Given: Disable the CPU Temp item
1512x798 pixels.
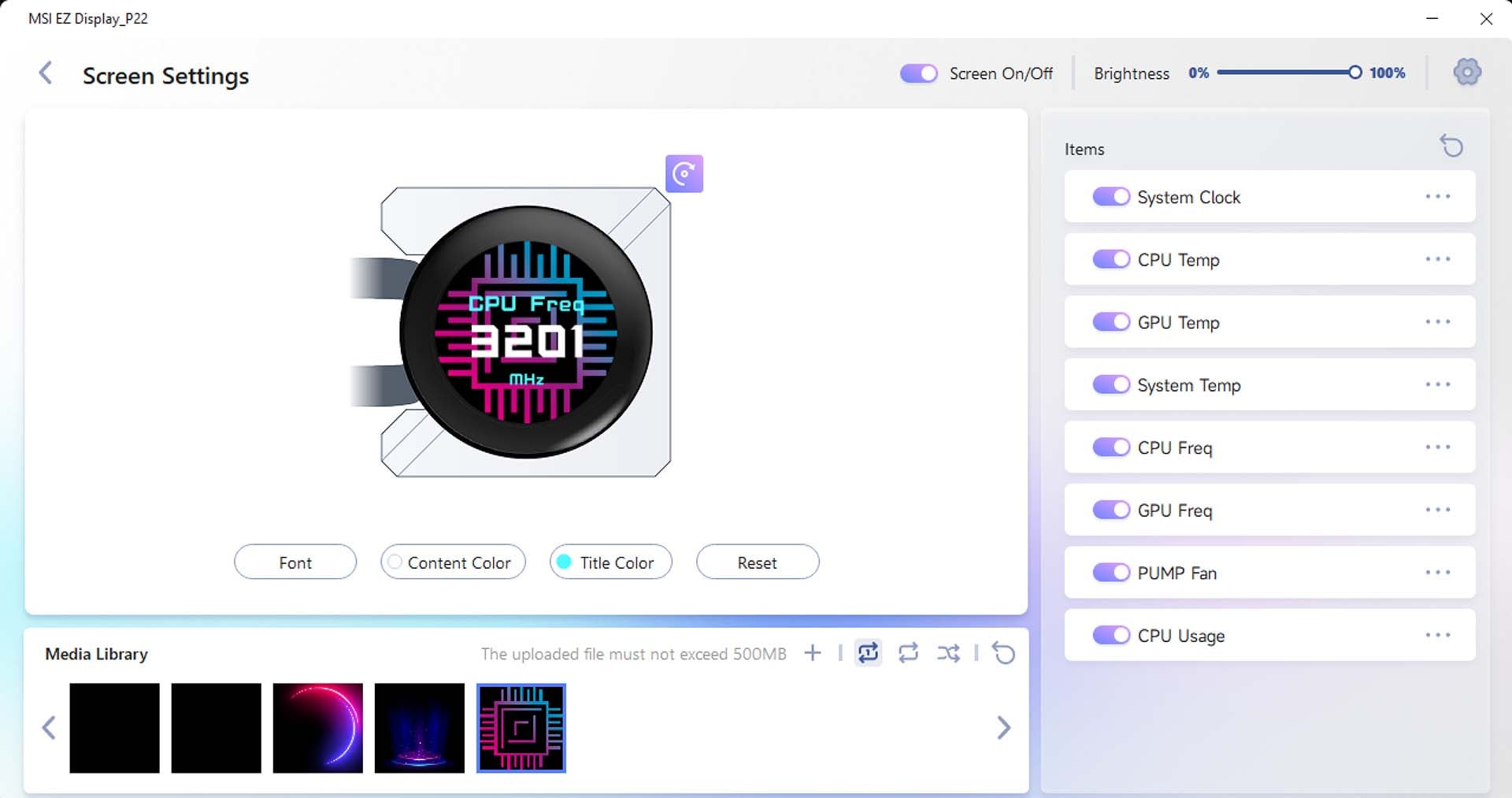Looking at the screenshot, I should (1111, 259).
